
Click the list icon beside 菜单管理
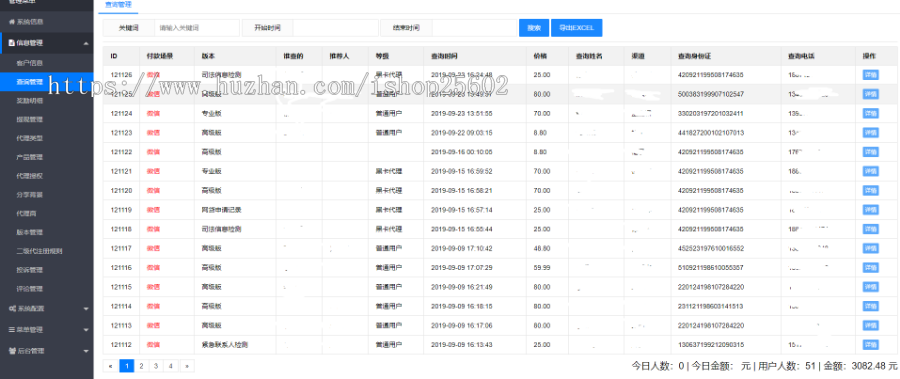[x=11, y=330]
